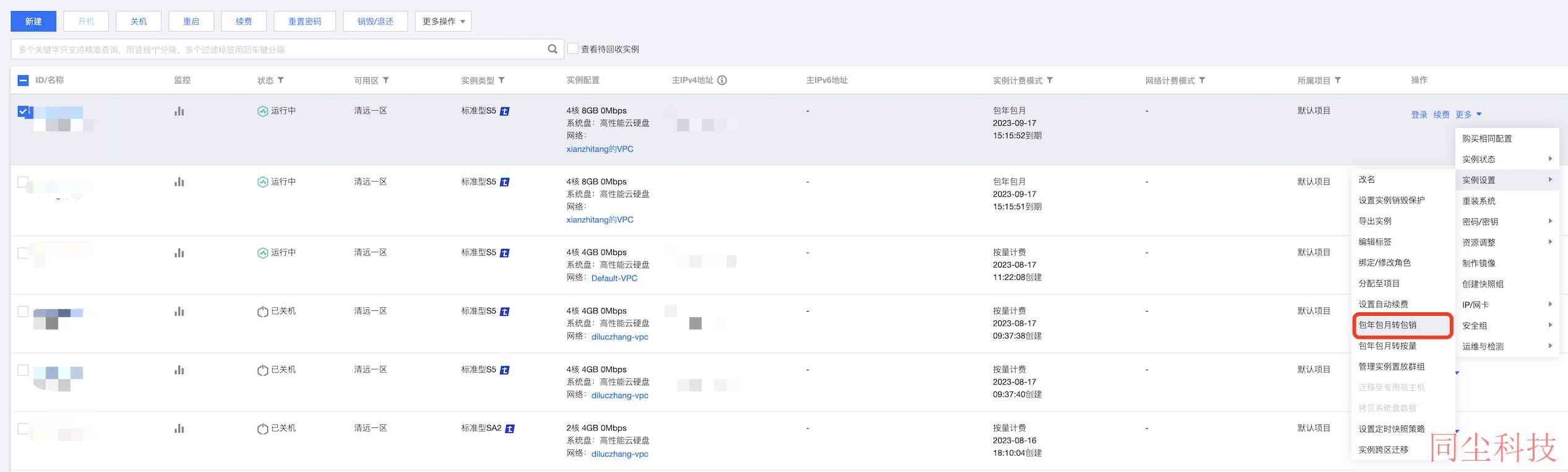Click the 重置密码 button
This screenshot has height=472, width=1568.
(x=305, y=21)
